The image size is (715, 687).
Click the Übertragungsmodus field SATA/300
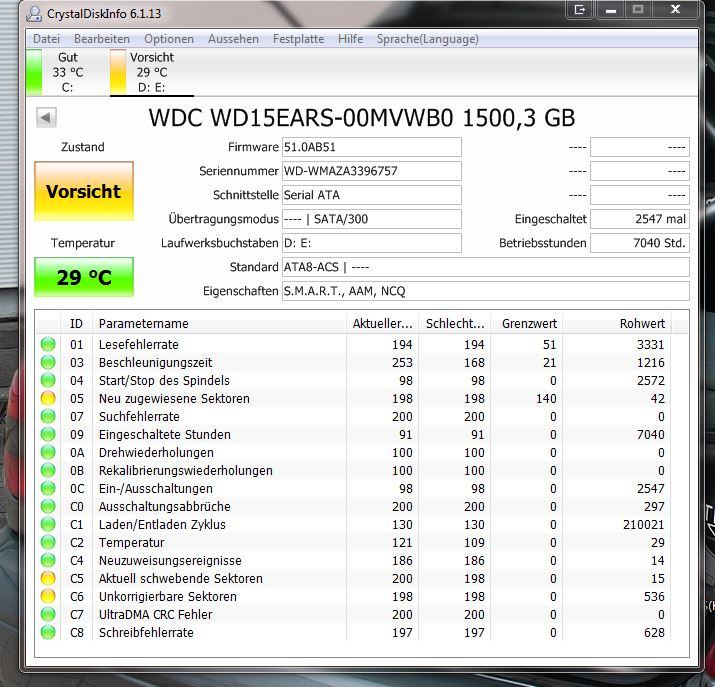click(372, 219)
